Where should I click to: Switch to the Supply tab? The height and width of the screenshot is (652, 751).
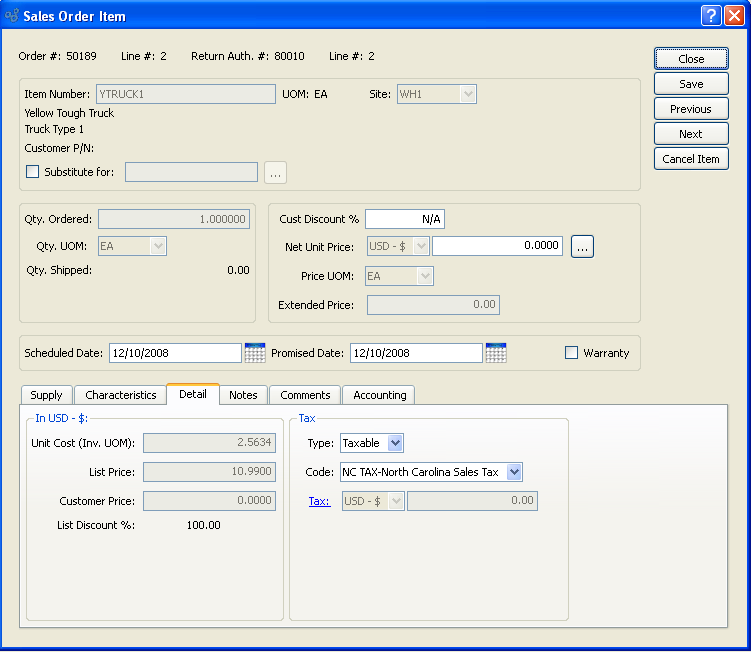tap(46, 395)
